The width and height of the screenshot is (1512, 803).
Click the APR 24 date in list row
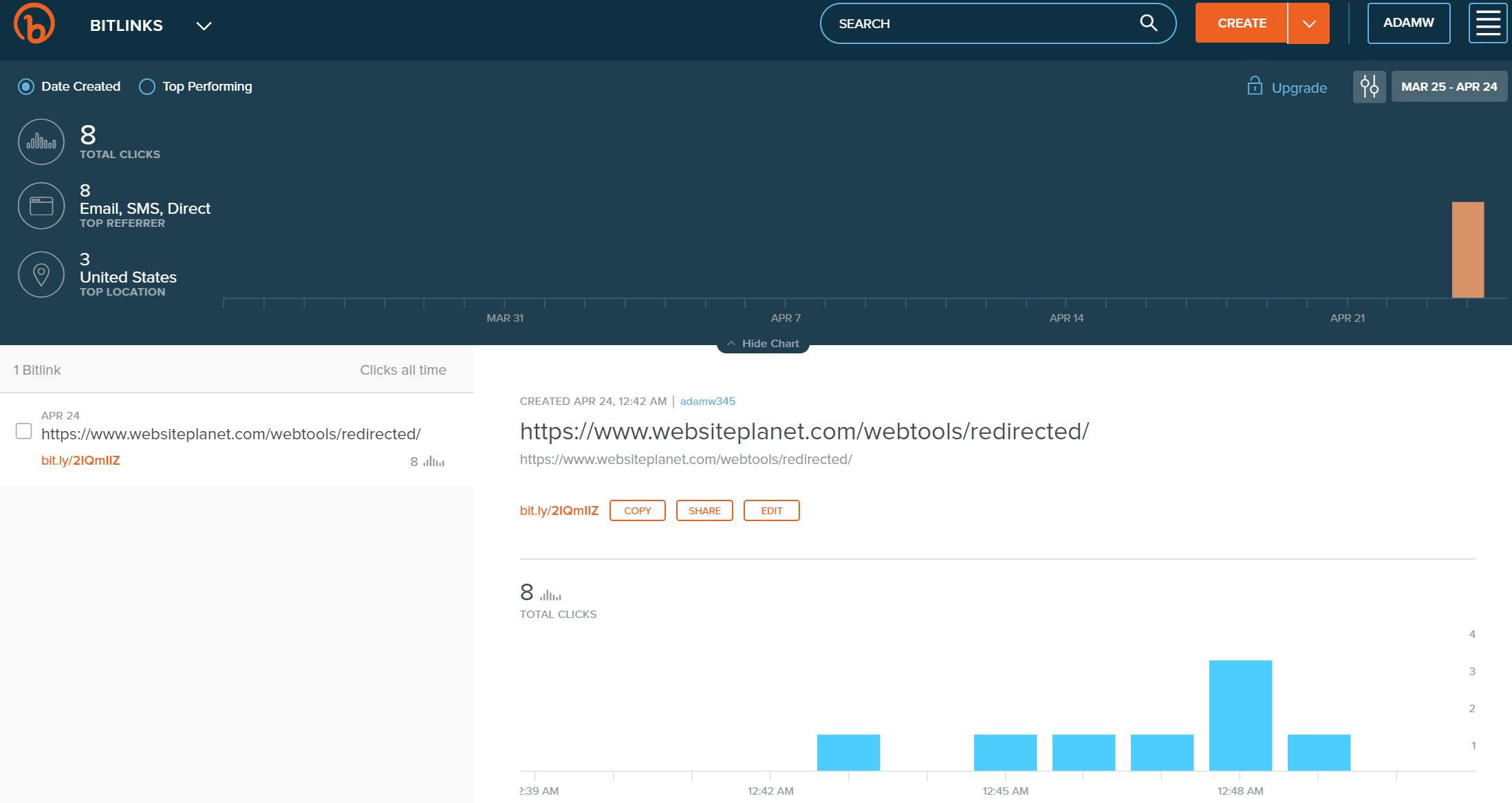(61, 415)
